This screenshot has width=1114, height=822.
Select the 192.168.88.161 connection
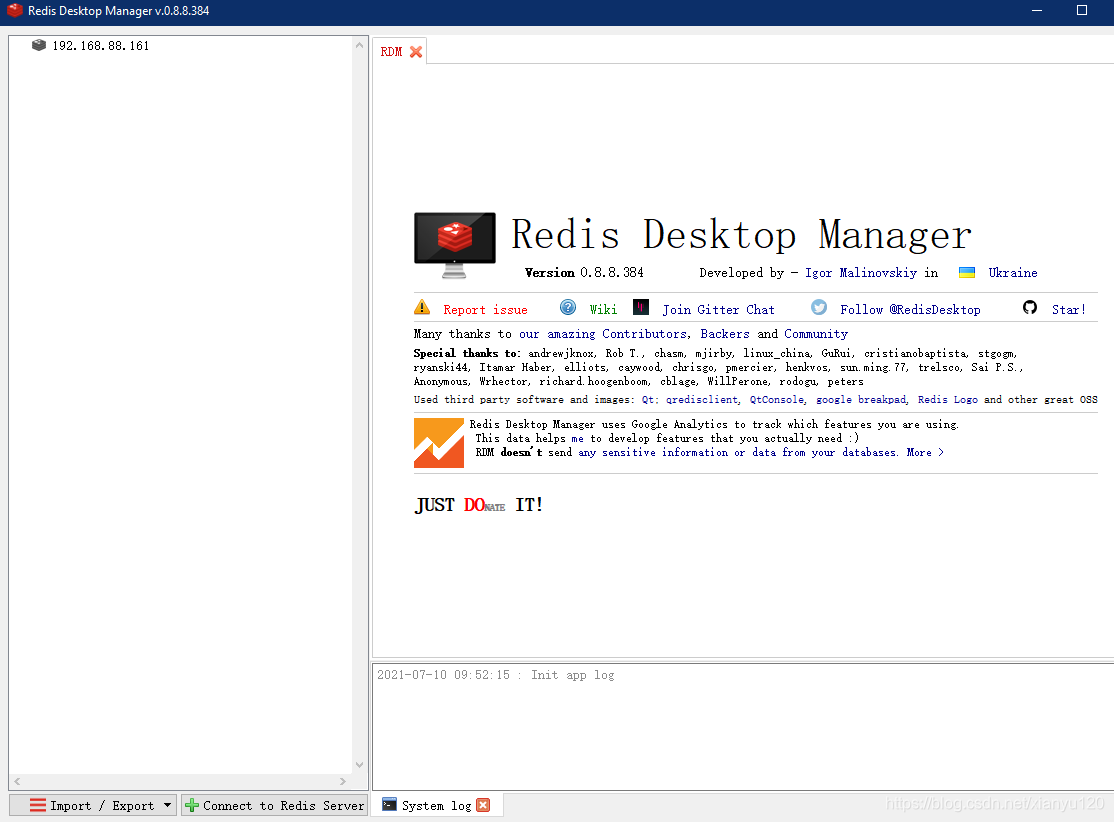click(x=100, y=45)
